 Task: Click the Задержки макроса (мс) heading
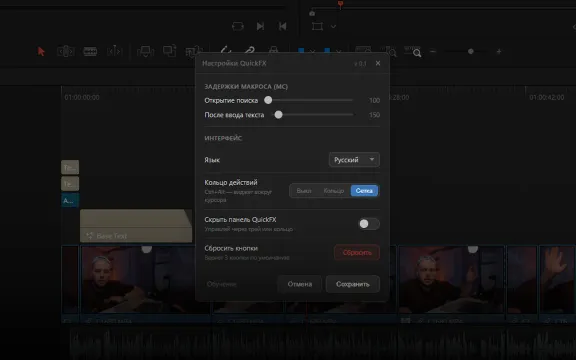point(246,87)
